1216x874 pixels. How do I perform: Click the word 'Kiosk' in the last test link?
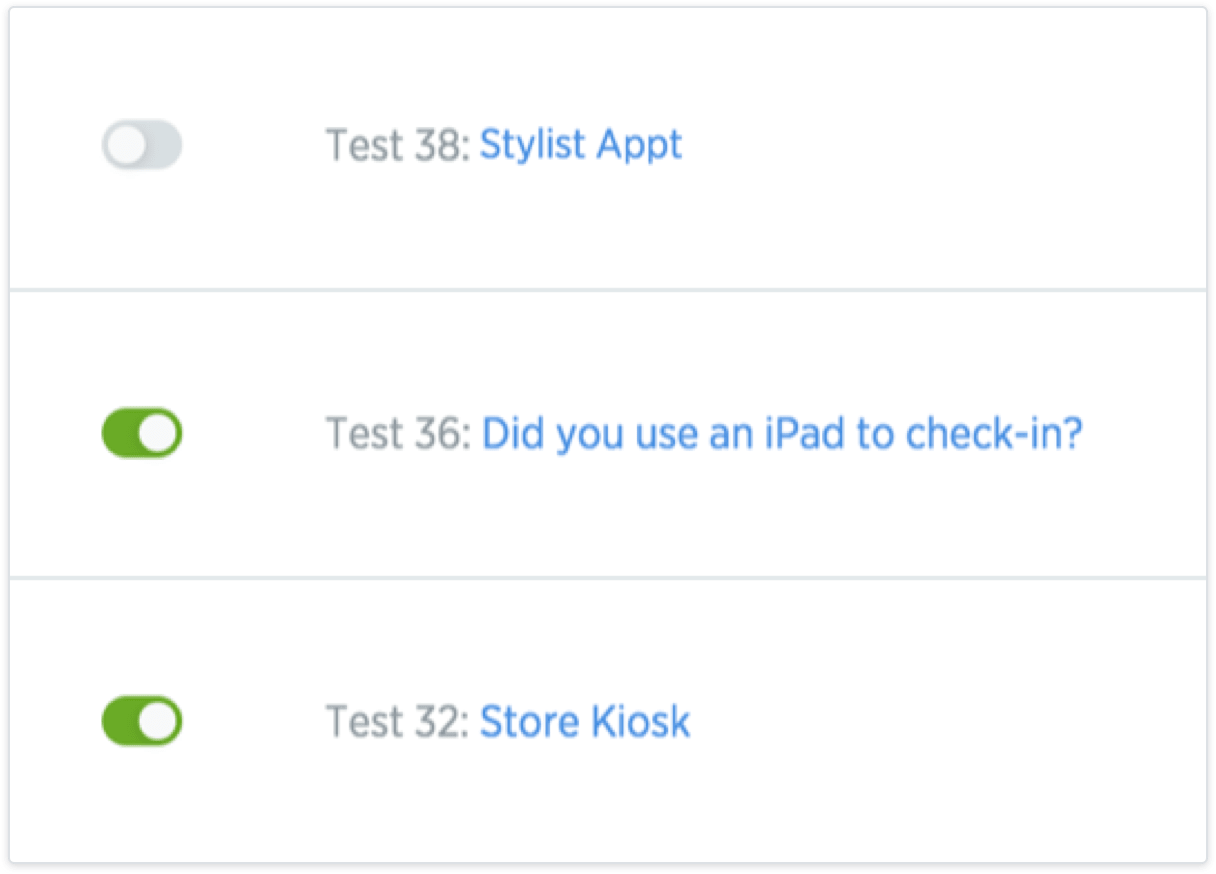638,721
